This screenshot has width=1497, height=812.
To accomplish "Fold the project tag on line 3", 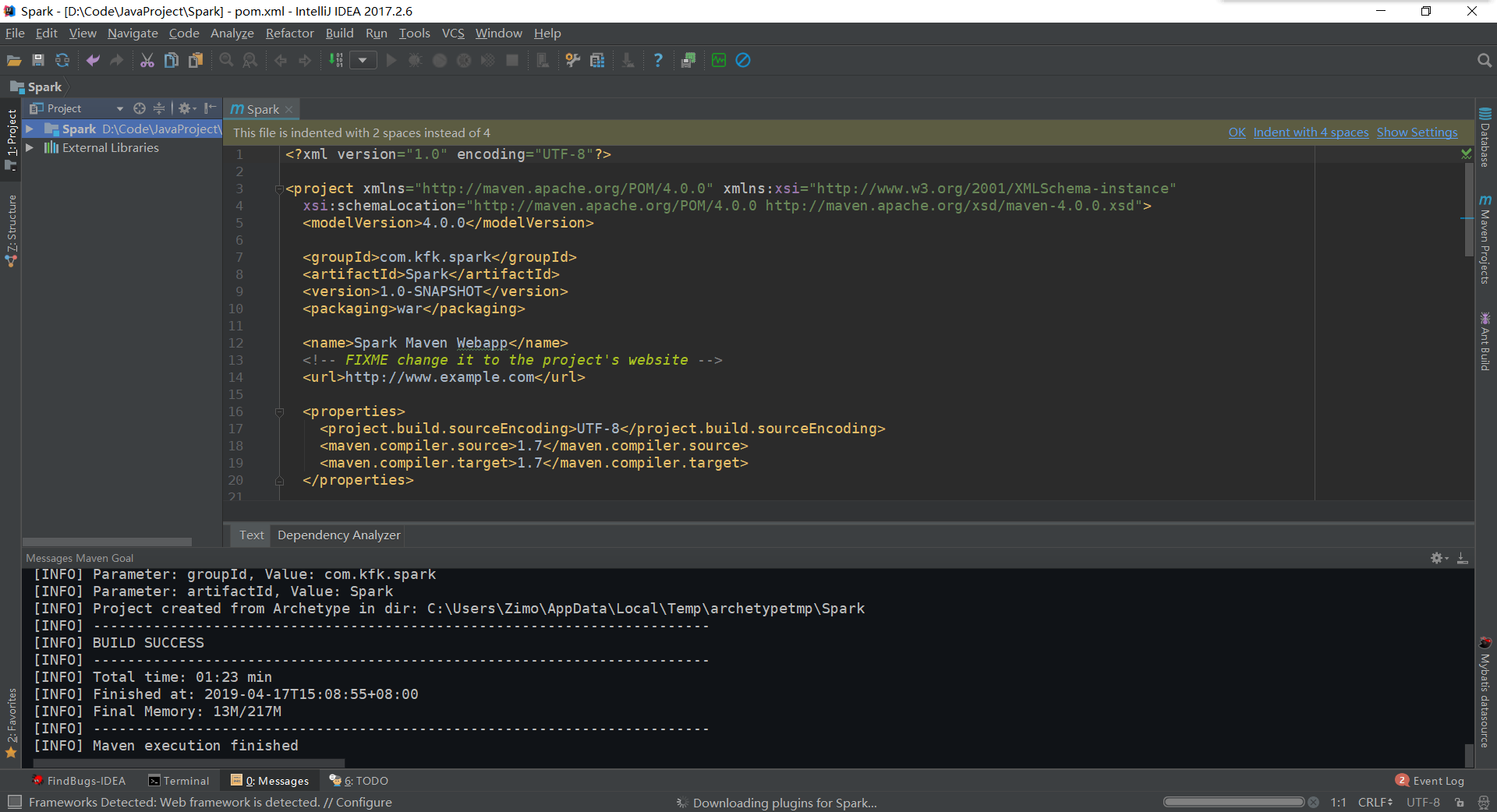I will click(279, 189).
